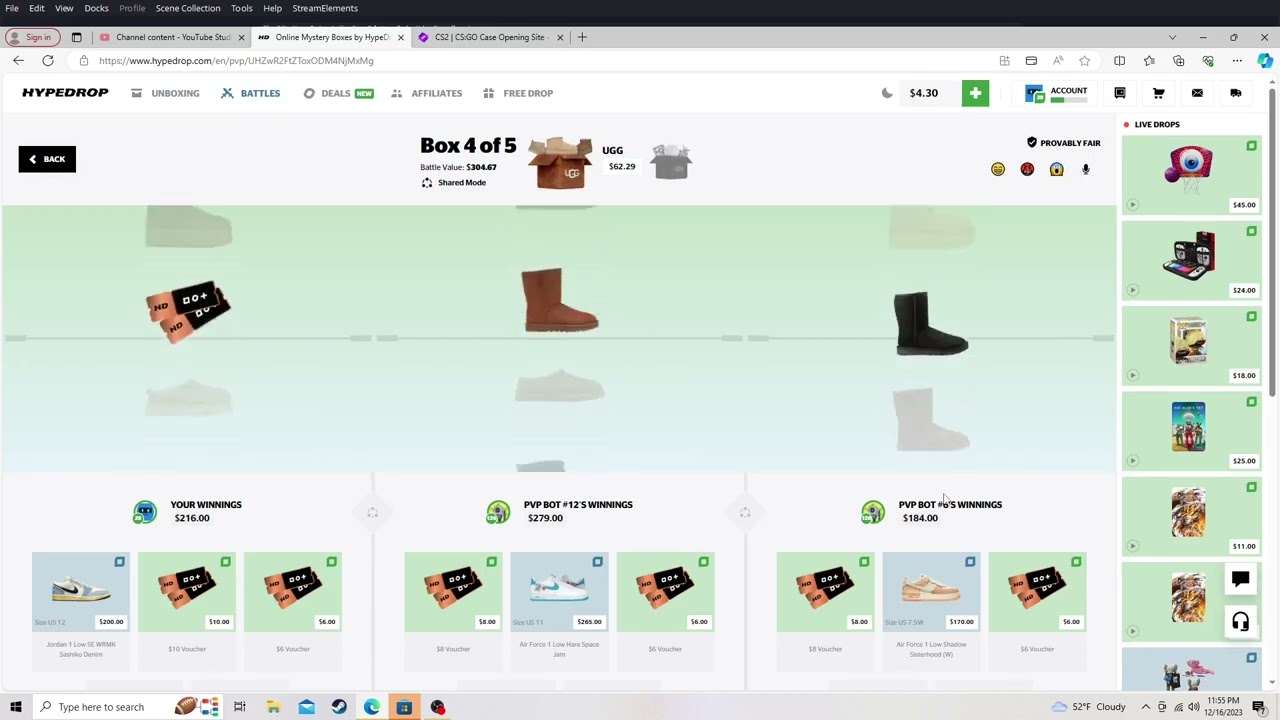Open the Unboxing section
The width and height of the screenshot is (1280, 720).
[165, 93]
